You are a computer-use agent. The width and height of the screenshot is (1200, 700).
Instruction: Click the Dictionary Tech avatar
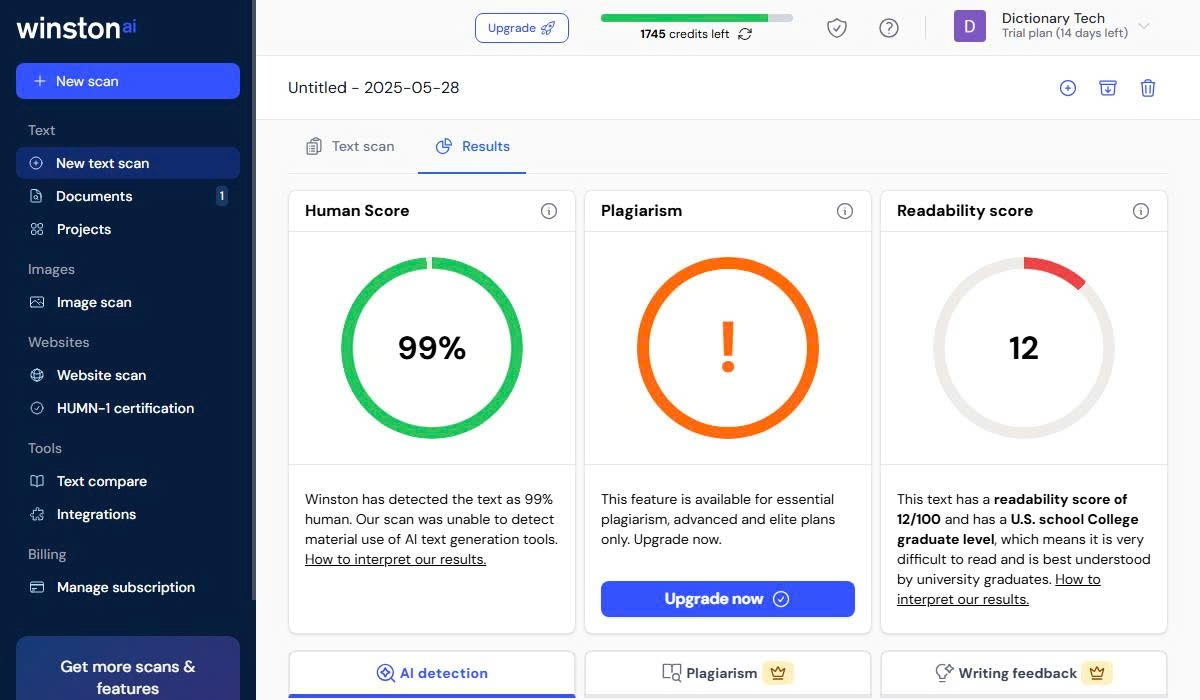click(970, 26)
